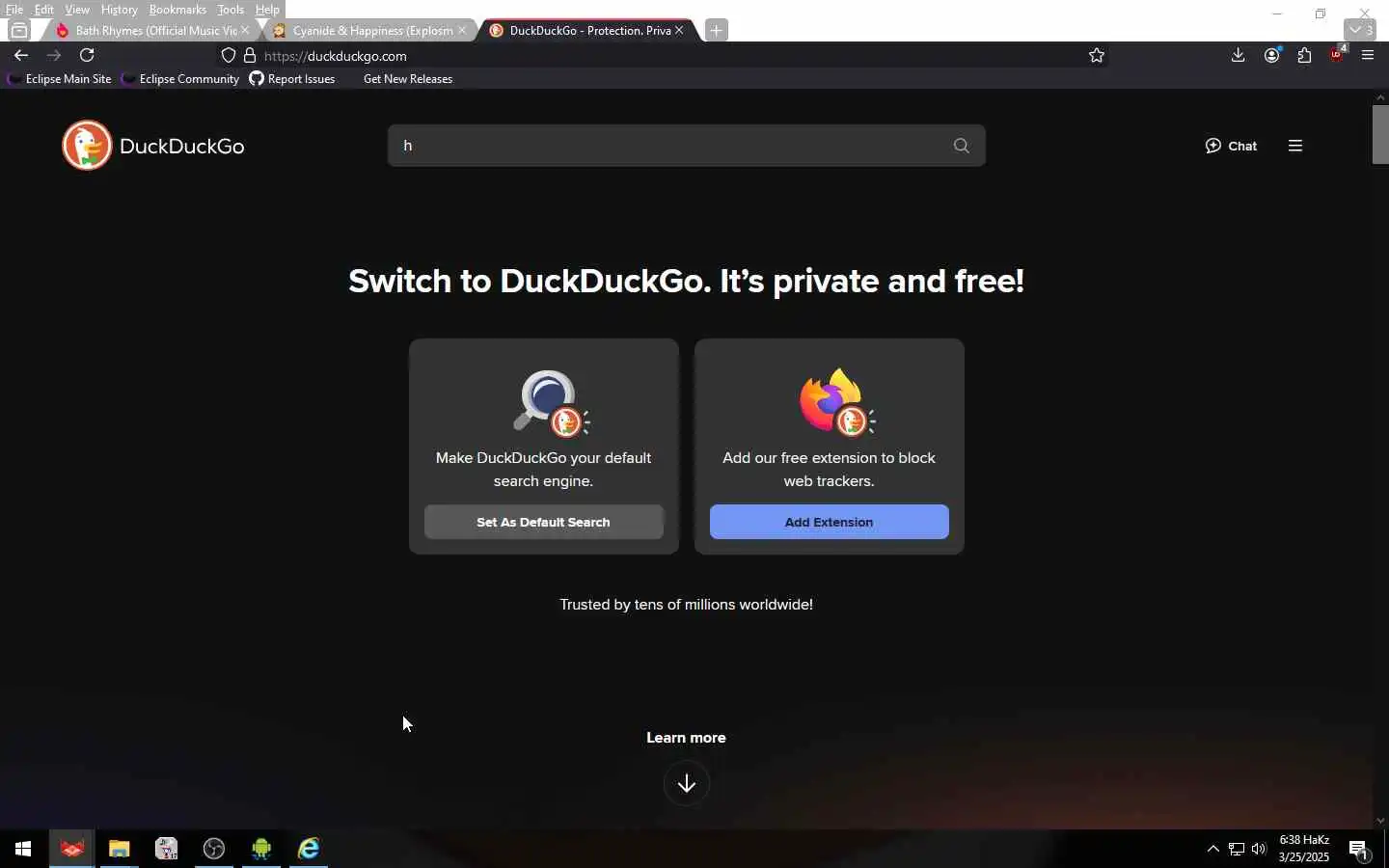Go back to the previous page
This screenshot has height=868, width=1389.
point(21,55)
